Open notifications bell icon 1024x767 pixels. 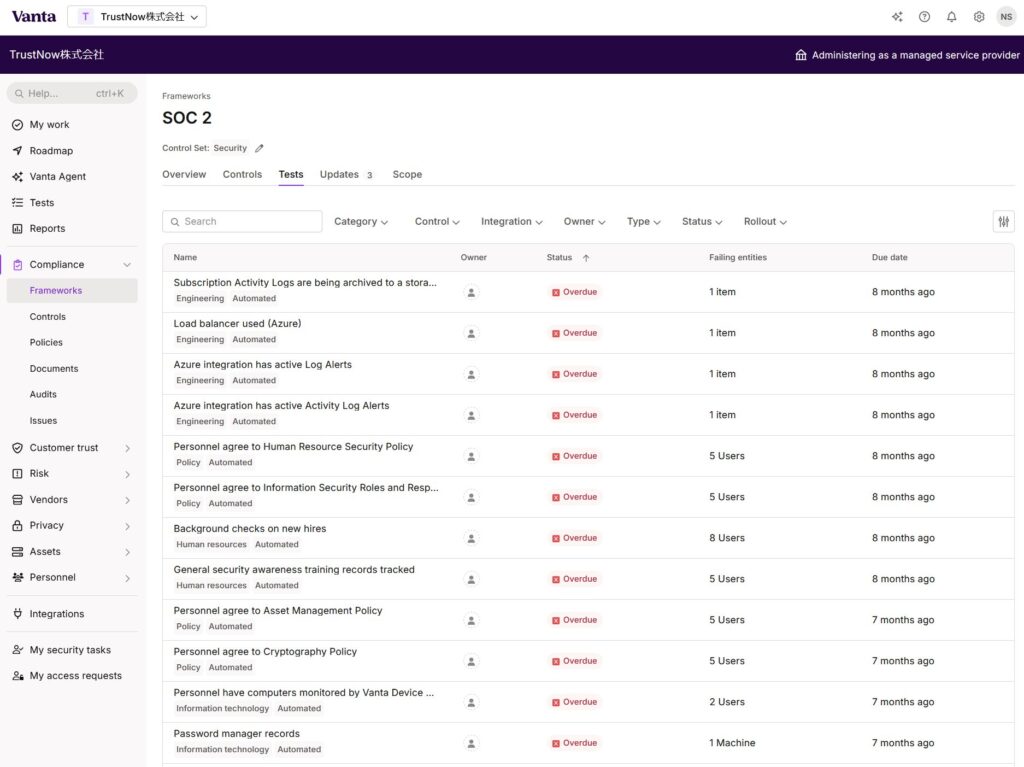951,17
